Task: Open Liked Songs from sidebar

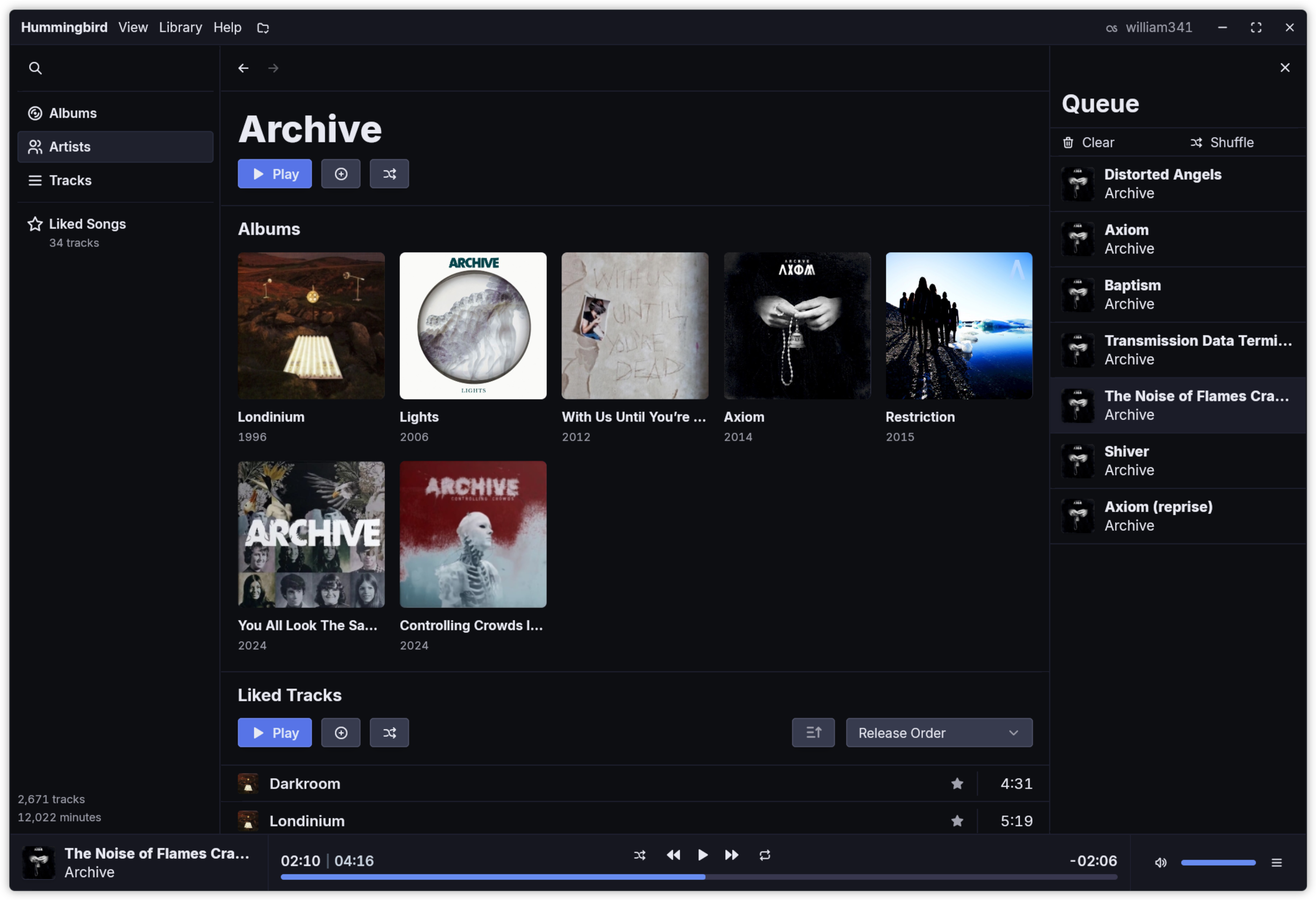Action: coord(87,224)
